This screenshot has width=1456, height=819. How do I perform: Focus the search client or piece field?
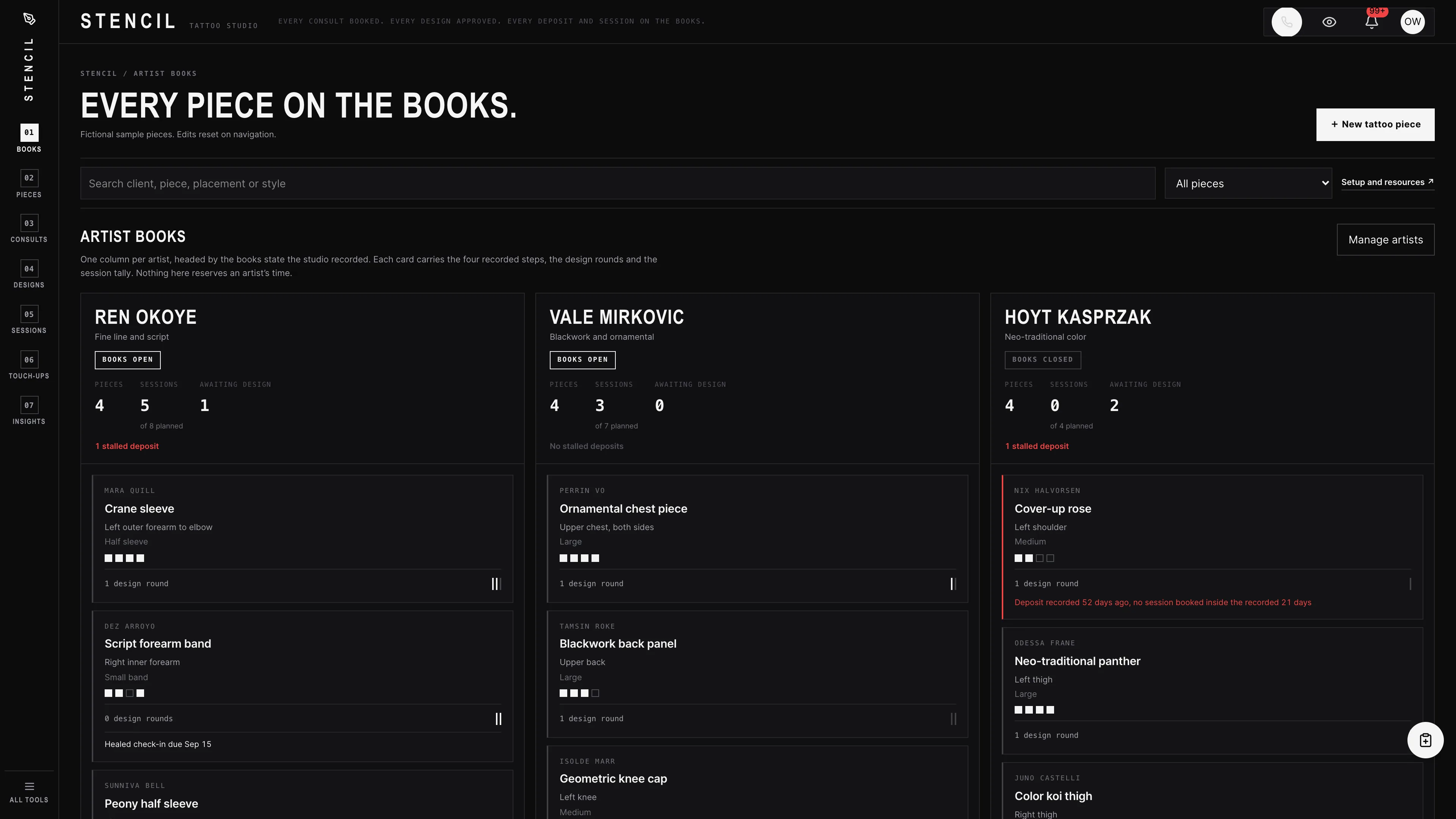click(x=617, y=183)
